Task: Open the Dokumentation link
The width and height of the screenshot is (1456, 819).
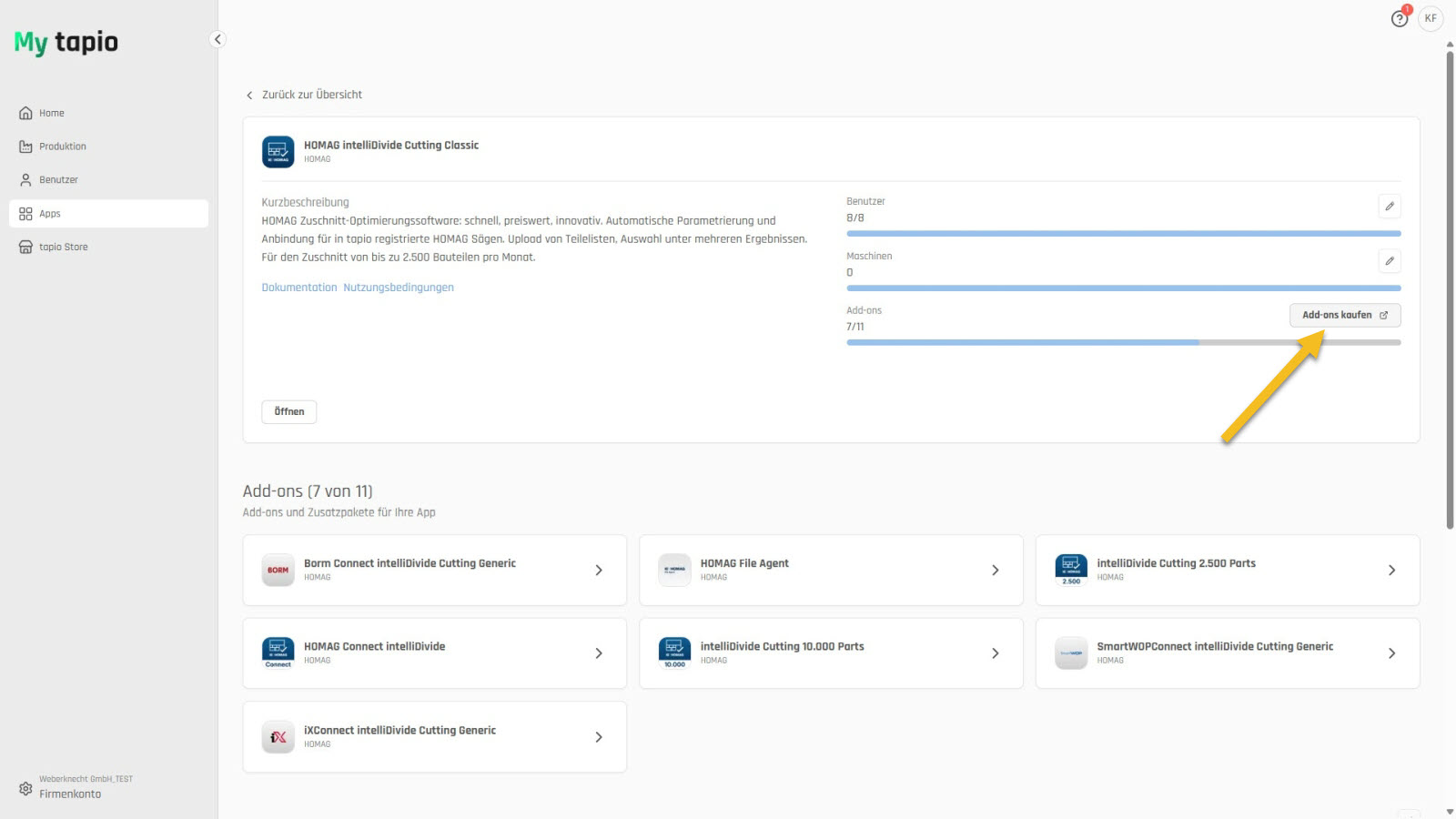Action: [x=298, y=288]
